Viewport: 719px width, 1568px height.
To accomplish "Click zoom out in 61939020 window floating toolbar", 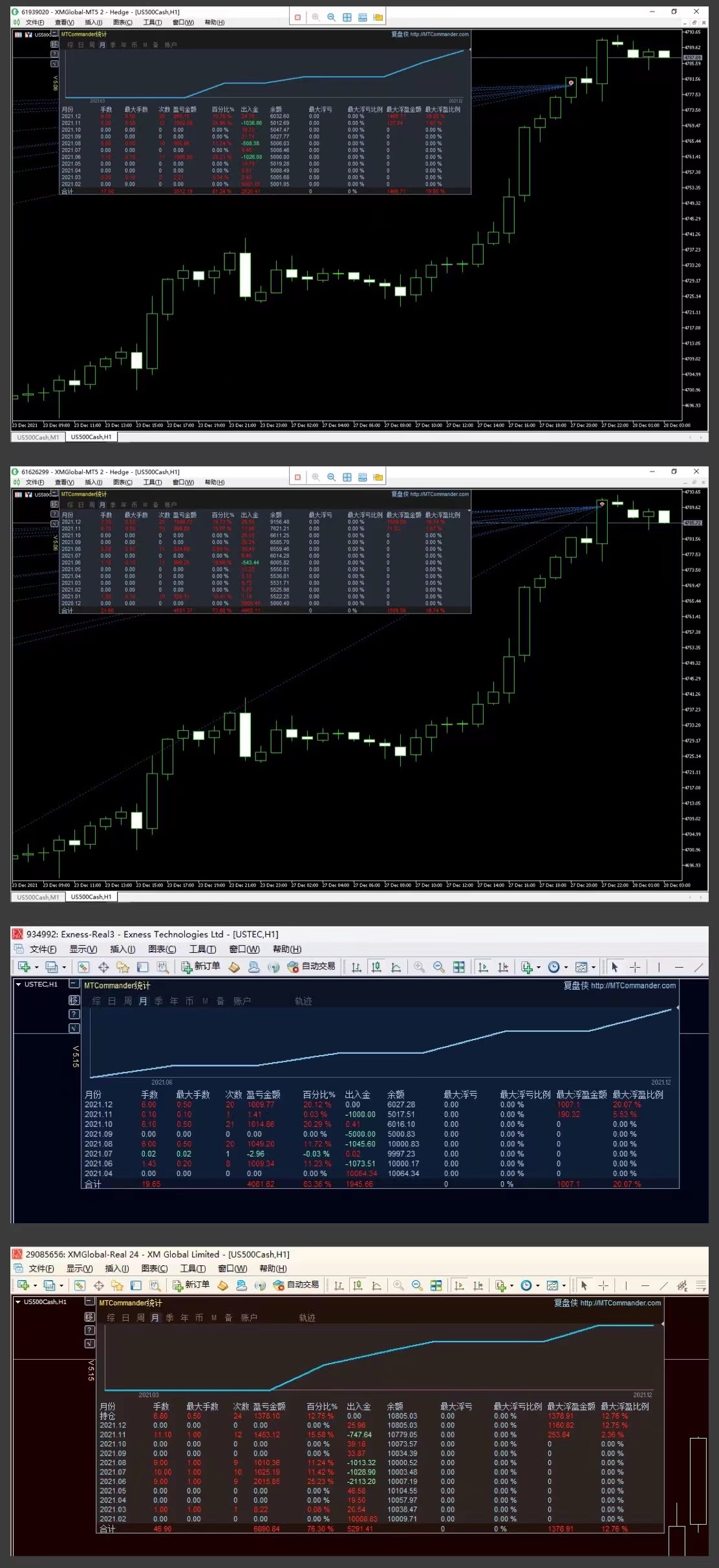I will [331, 17].
